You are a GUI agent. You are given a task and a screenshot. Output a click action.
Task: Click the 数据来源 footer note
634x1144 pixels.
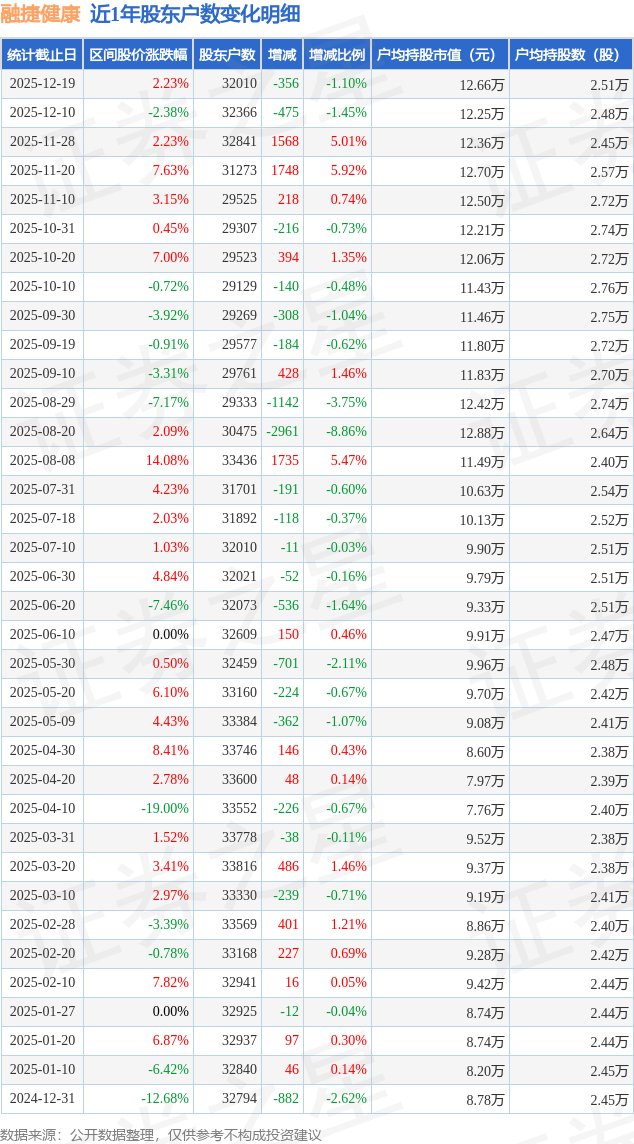click(161, 1134)
